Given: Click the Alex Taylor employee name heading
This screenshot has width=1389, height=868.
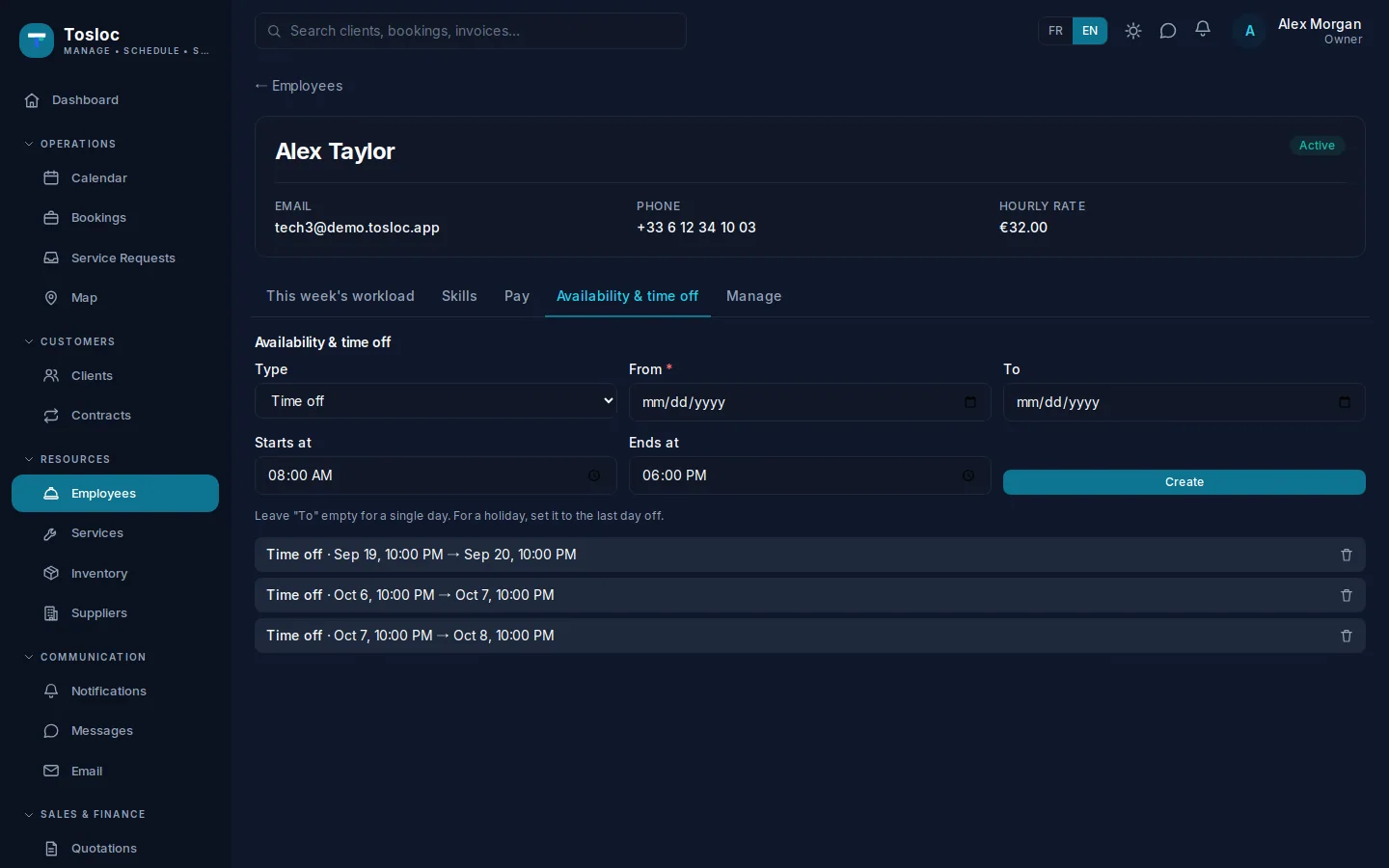Looking at the screenshot, I should pyautogui.click(x=335, y=151).
